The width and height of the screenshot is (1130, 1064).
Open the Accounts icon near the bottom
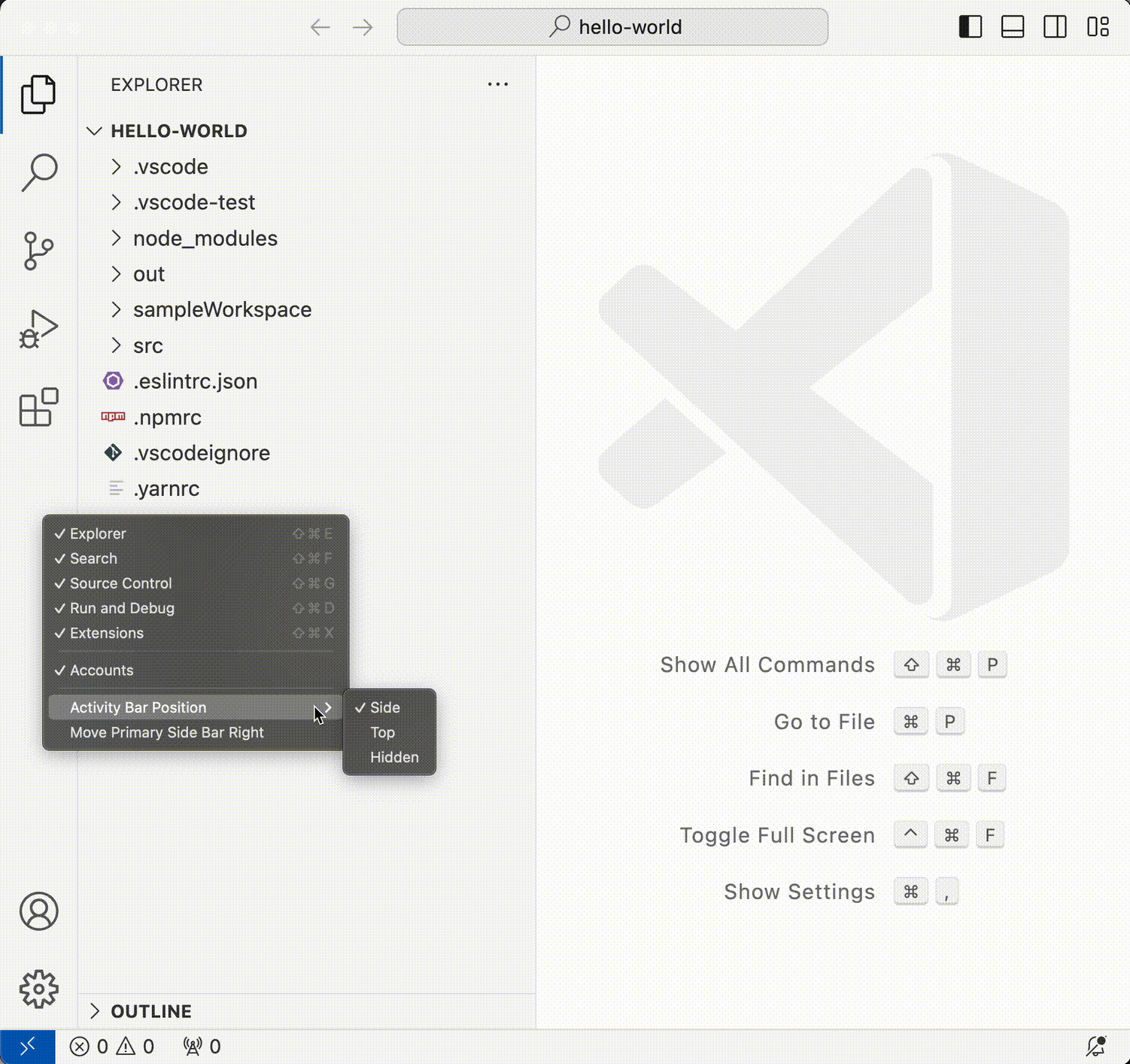[38, 910]
